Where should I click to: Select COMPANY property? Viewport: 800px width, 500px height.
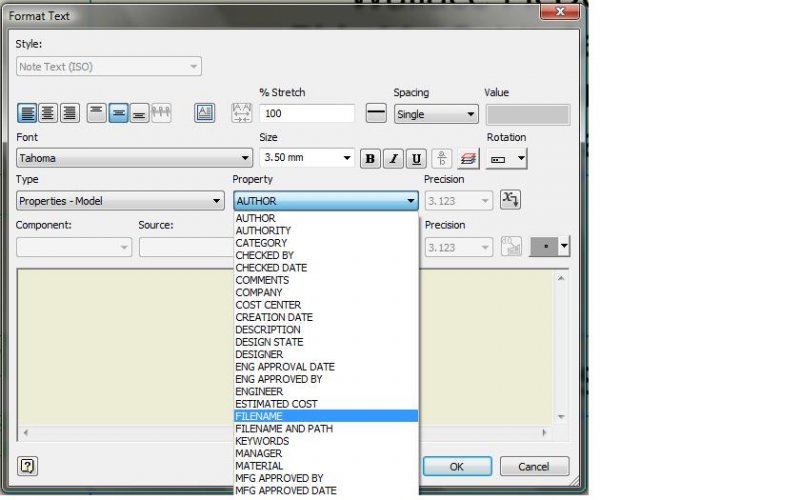[326, 292]
